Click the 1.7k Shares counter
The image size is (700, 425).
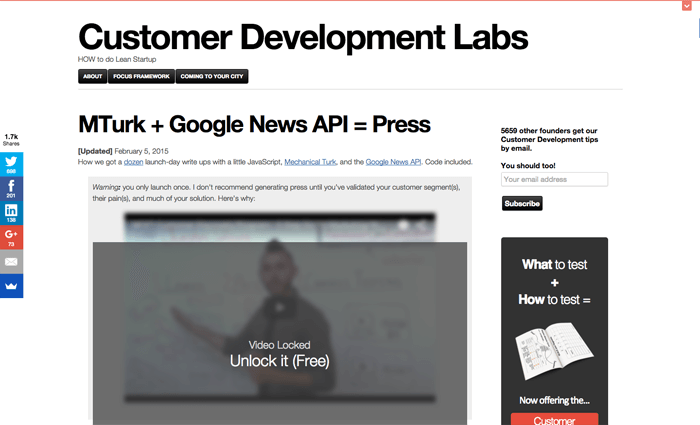pyautogui.click(x=11, y=140)
